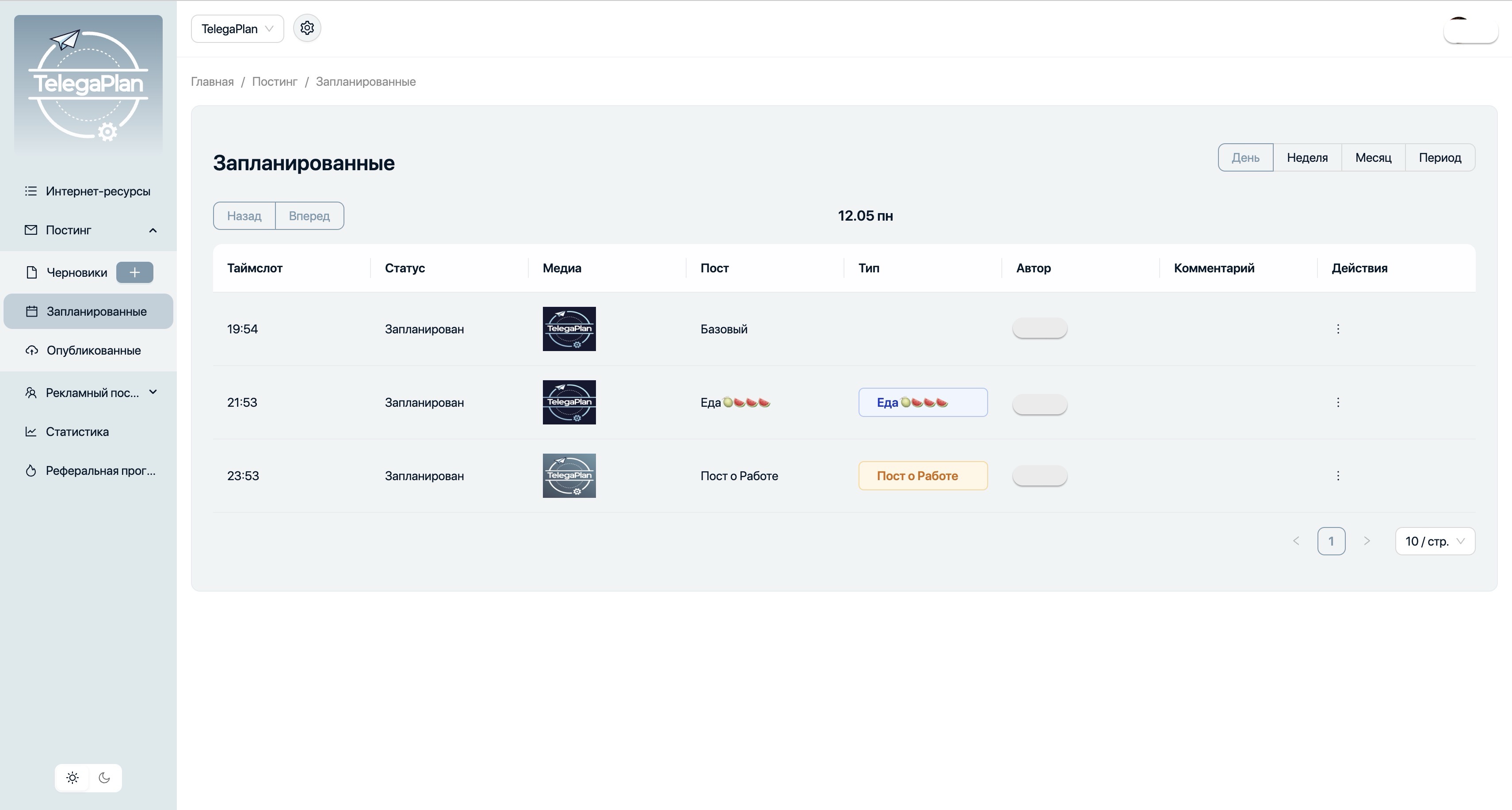
Task: Click the Пост о Работе post name
Action: (x=739, y=475)
